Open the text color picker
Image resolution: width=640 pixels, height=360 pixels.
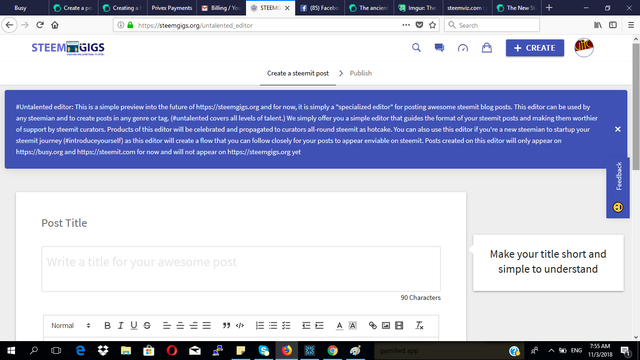[x=339, y=325]
